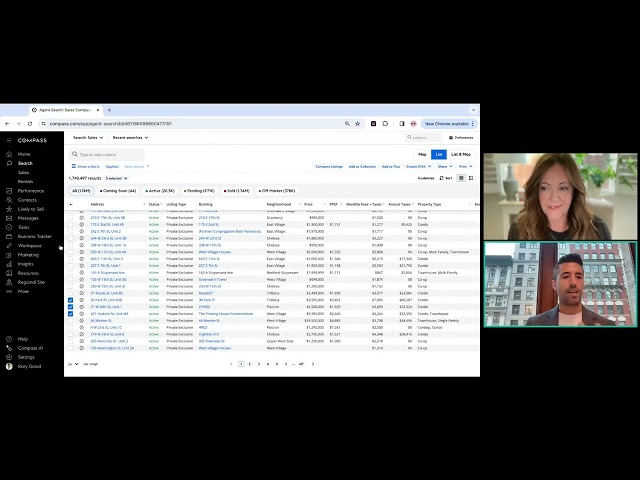Open the Chrome extensions puzzle icon
Viewport: 640px width, 480px height.
(x=385, y=124)
